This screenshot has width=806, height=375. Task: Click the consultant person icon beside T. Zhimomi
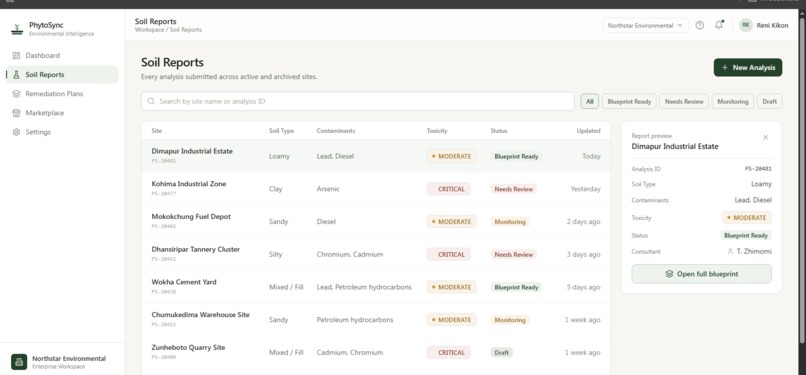730,251
